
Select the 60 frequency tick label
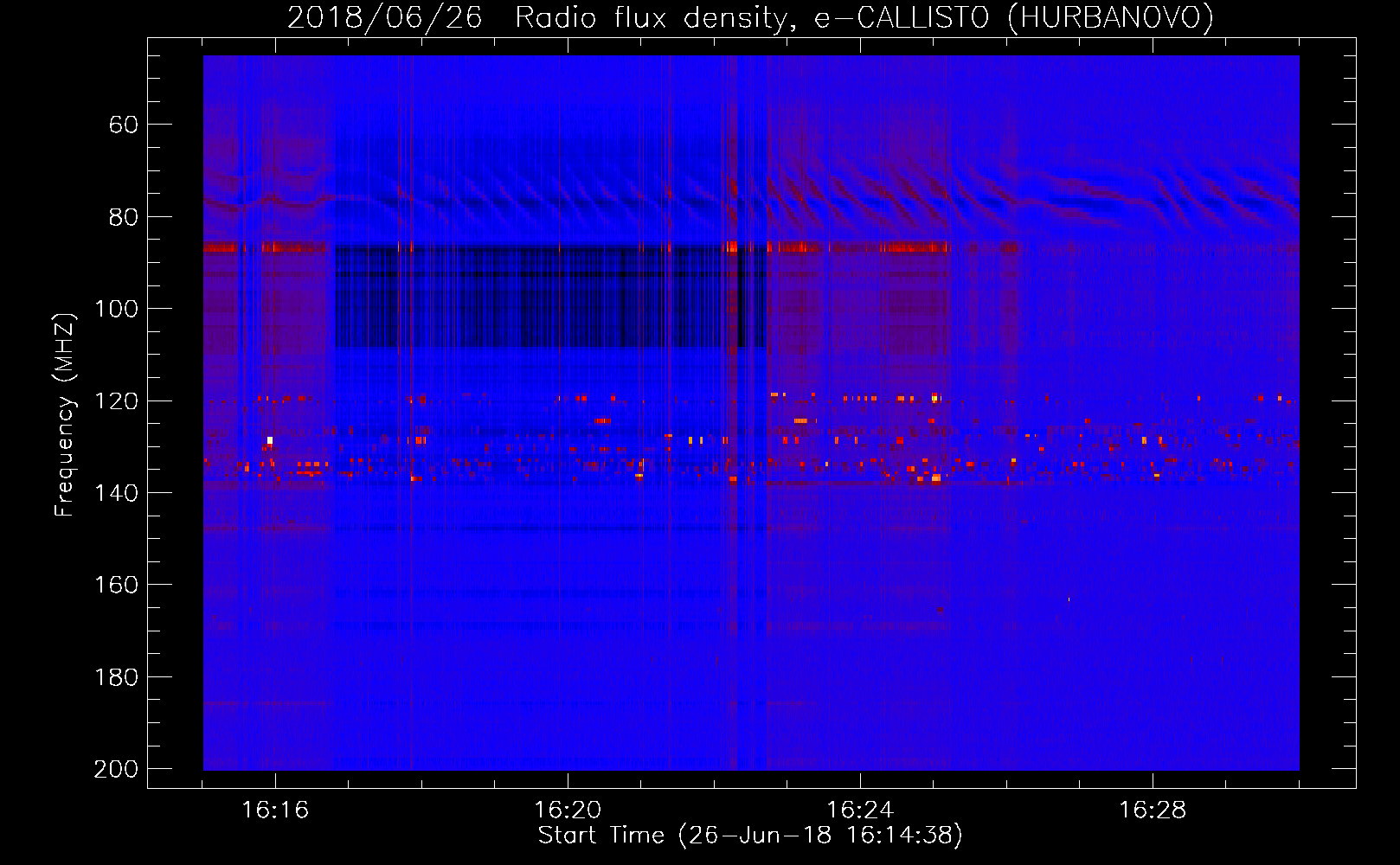click(x=124, y=125)
